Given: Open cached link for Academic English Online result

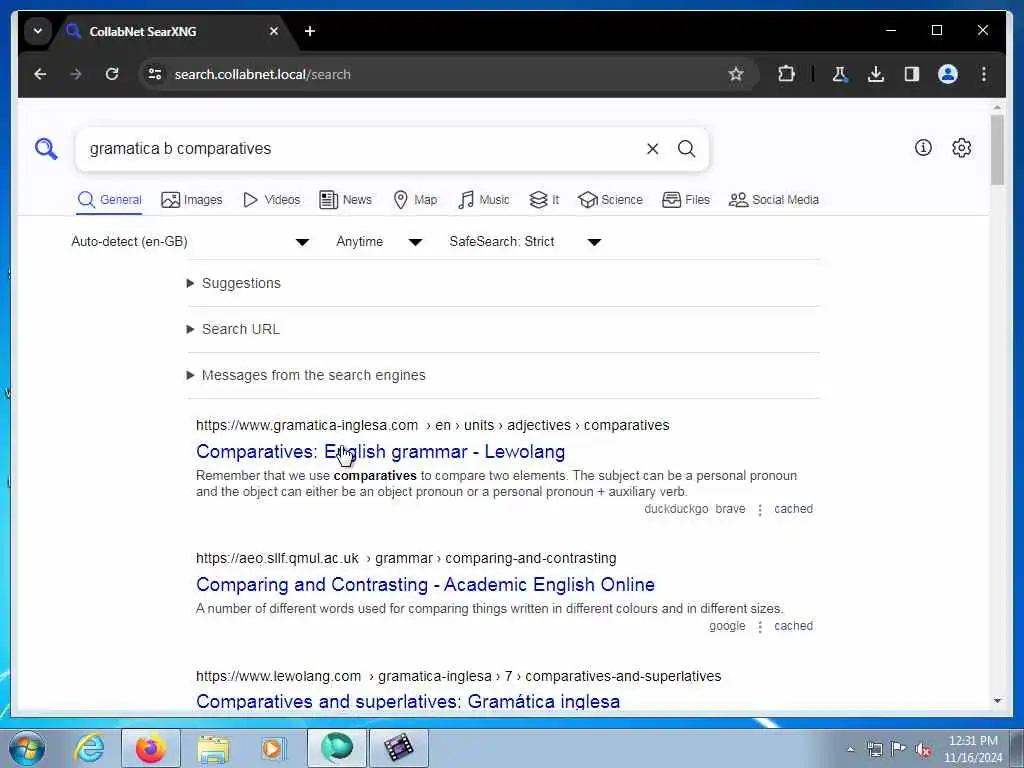Looking at the screenshot, I should pyautogui.click(x=793, y=626).
